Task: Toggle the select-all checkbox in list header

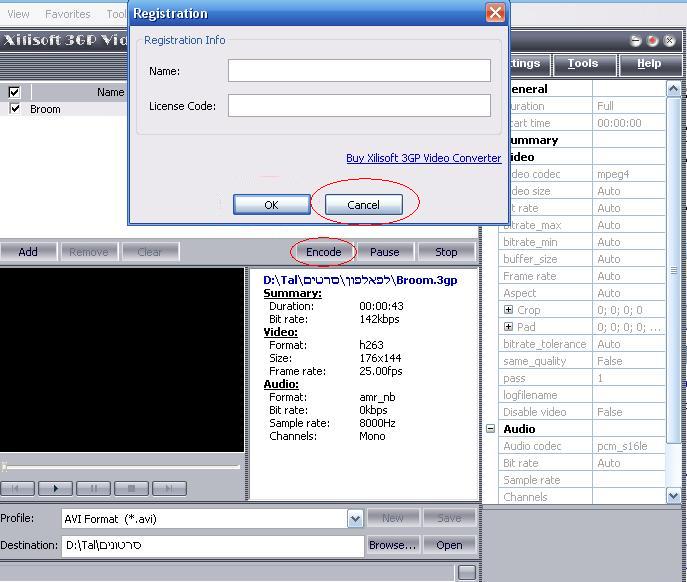Action: [14, 92]
